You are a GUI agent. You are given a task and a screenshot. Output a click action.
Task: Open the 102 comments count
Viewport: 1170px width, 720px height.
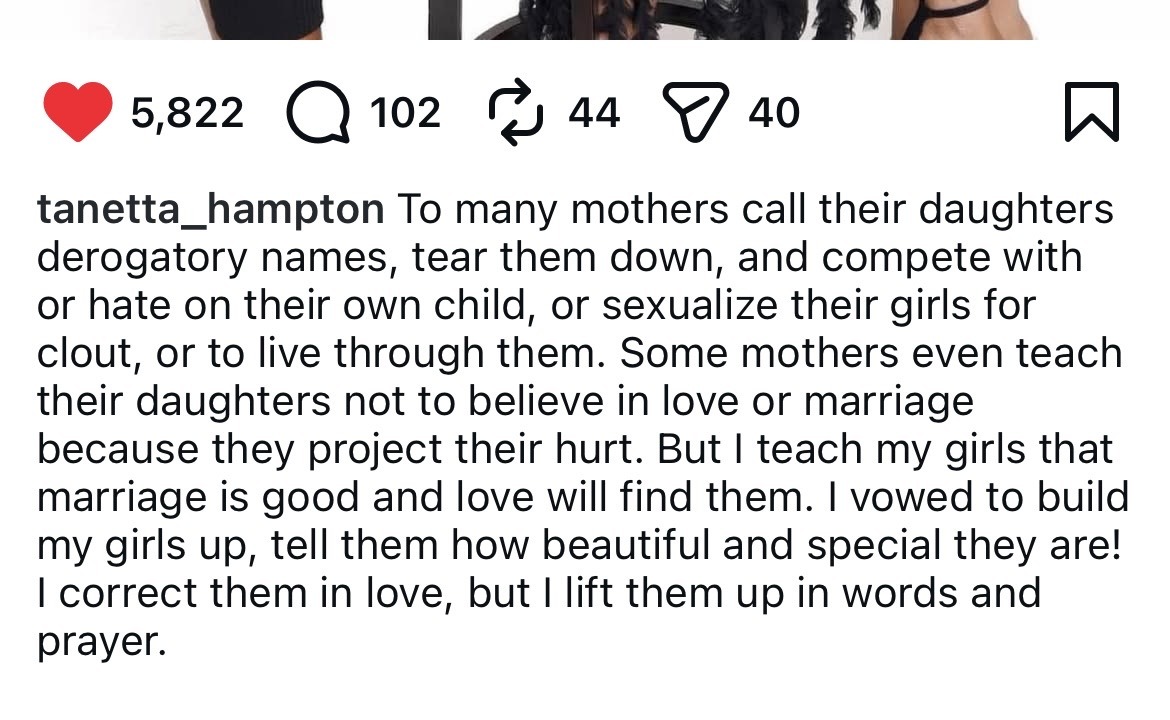[405, 113]
